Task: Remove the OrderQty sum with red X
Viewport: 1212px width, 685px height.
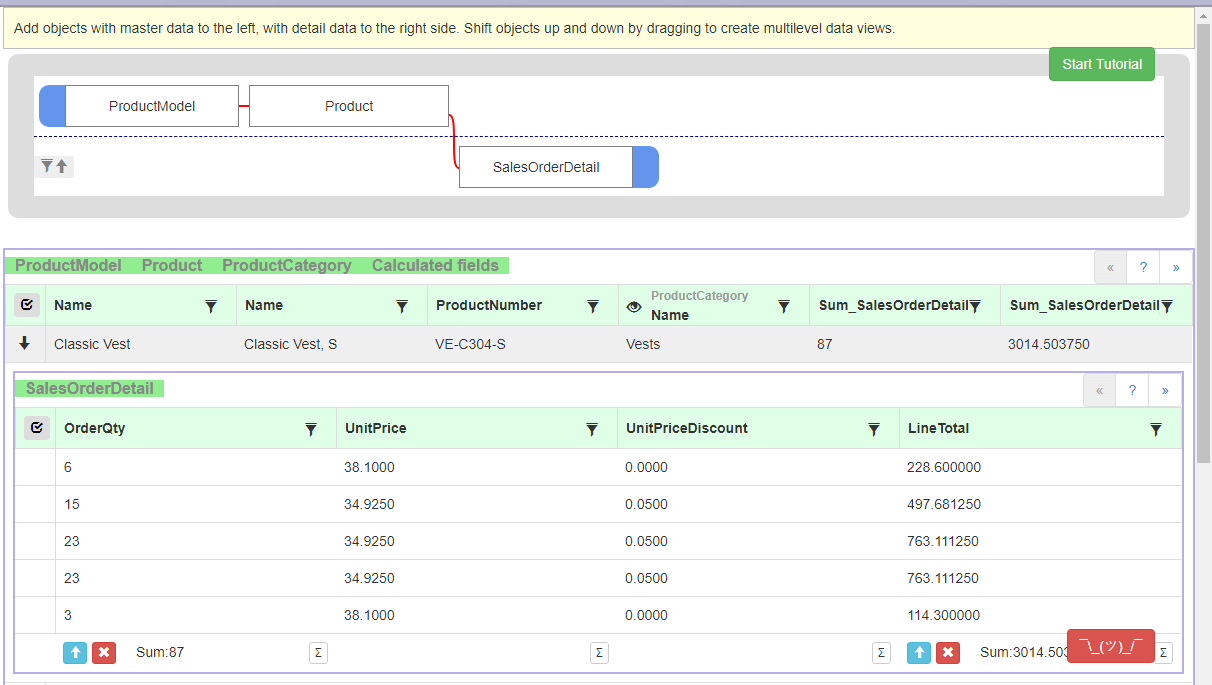Action: click(103, 653)
